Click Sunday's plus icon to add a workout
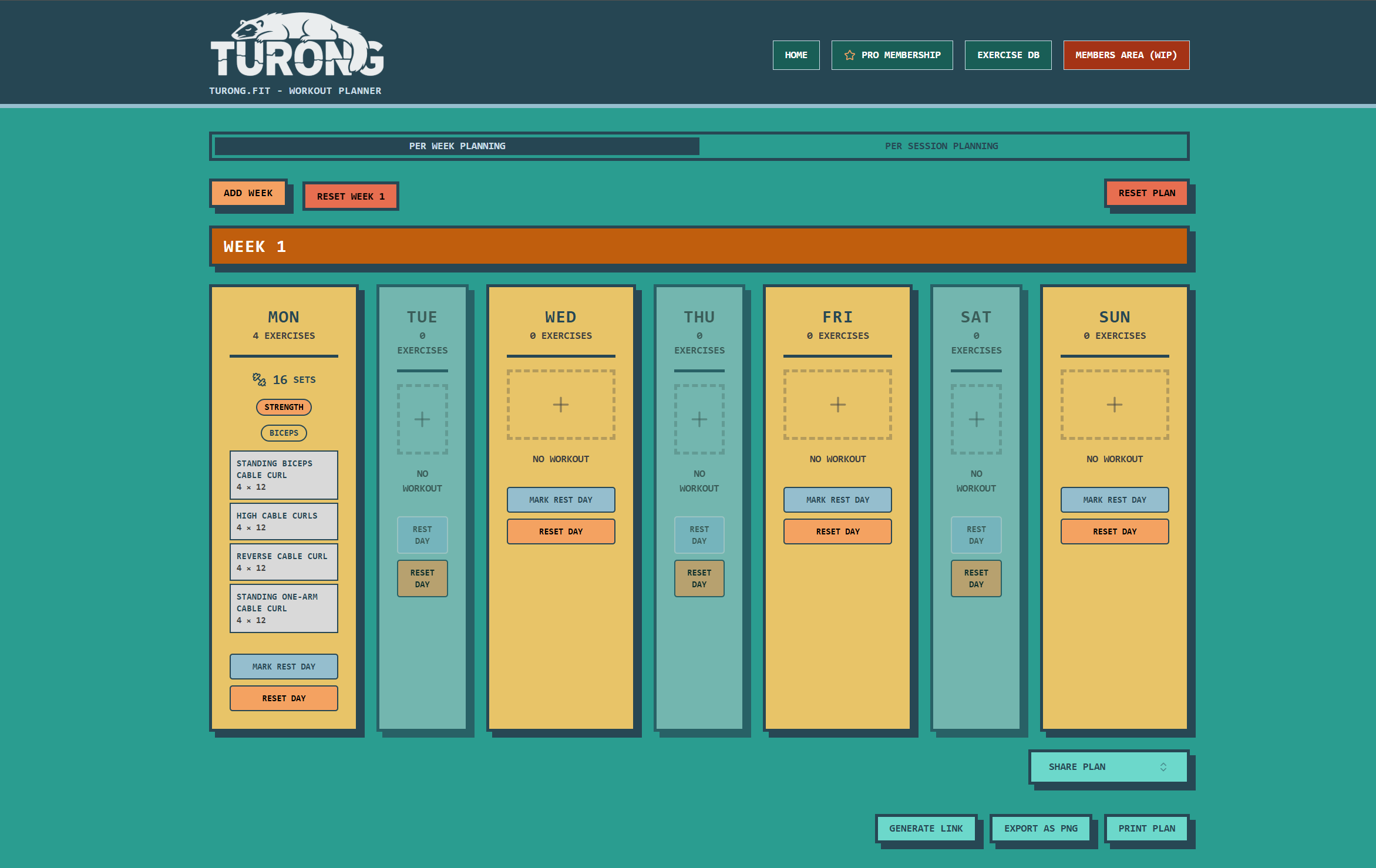This screenshot has width=1376, height=868. (x=1114, y=405)
